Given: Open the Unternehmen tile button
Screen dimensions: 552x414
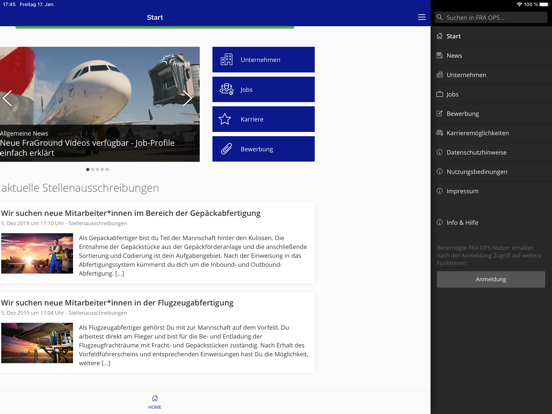Looking at the screenshot, I should tap(263, 59).
